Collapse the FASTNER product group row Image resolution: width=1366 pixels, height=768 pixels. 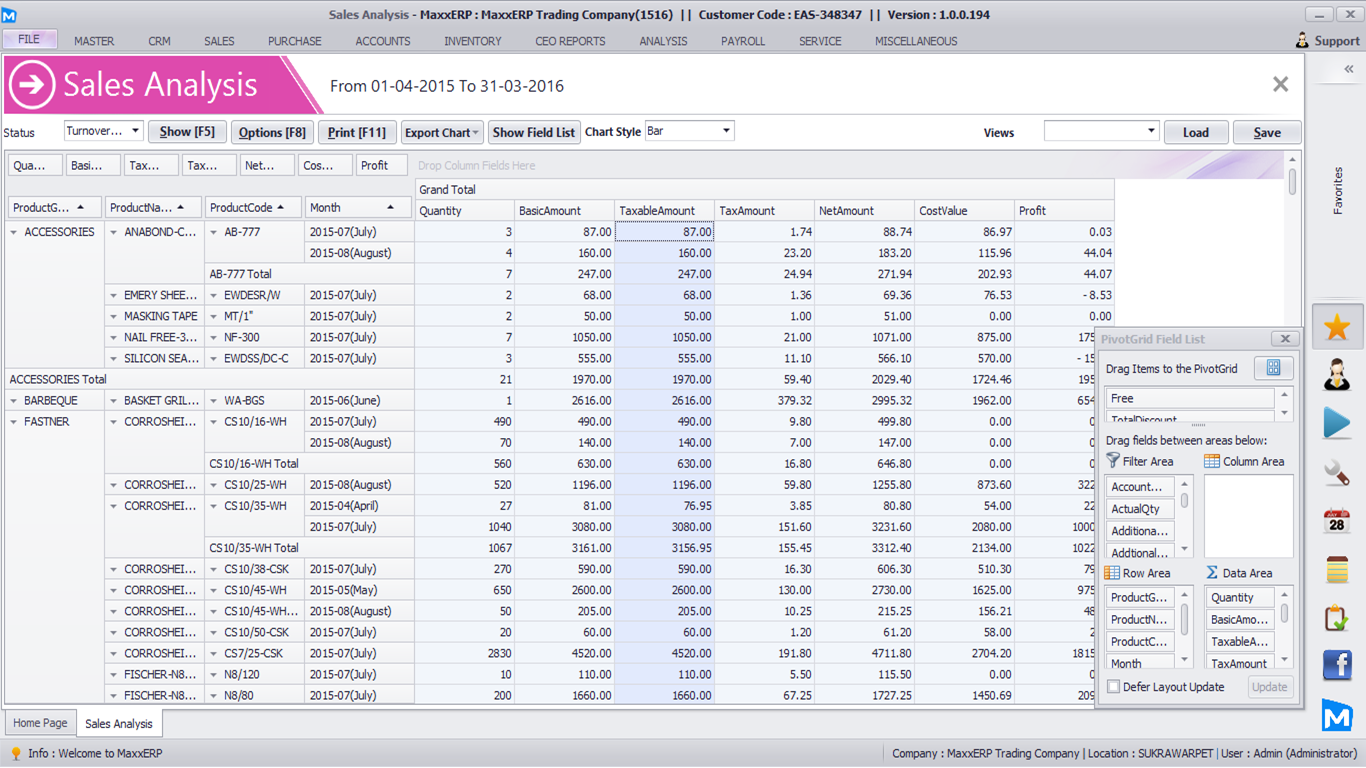point(14,422)
